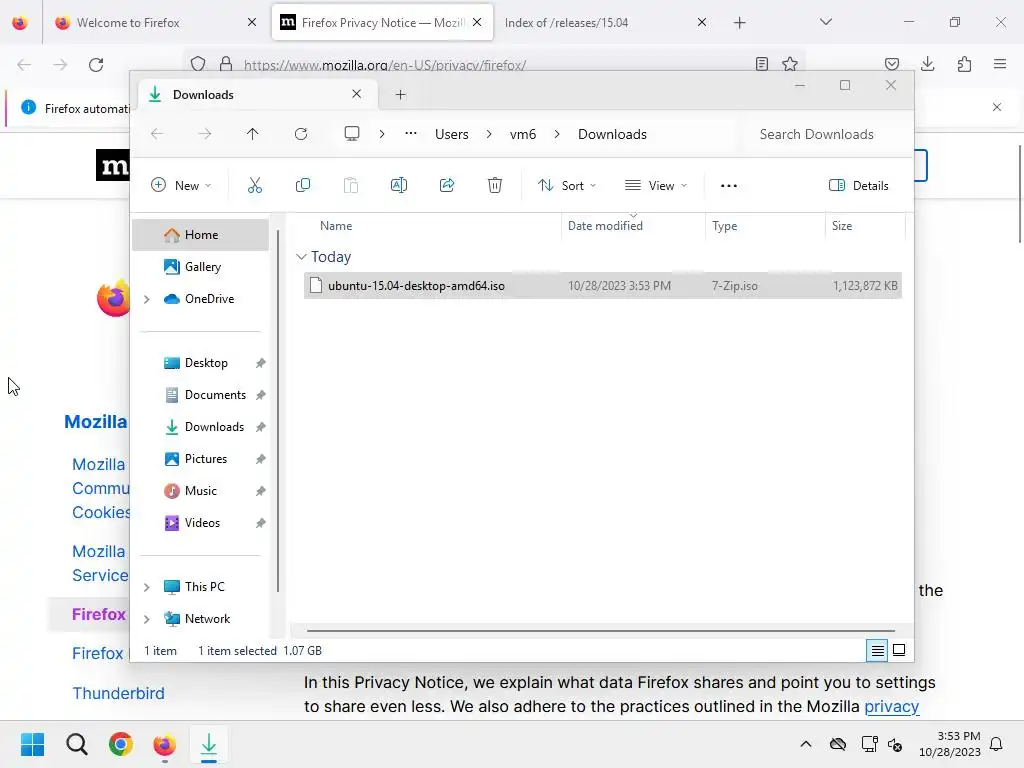Open Gallery in navigation pane
1024x768 pixels.
(200, 266)
